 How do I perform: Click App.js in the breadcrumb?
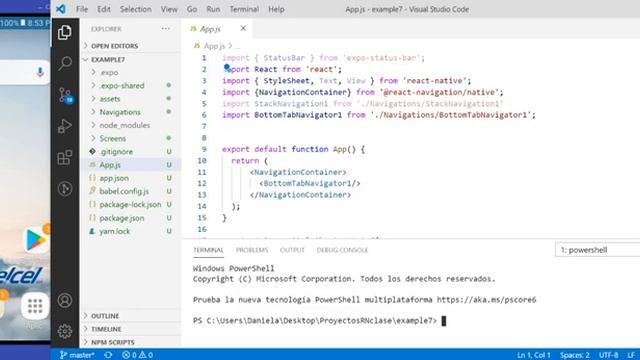pyautogui.click(x=214, y=46)
